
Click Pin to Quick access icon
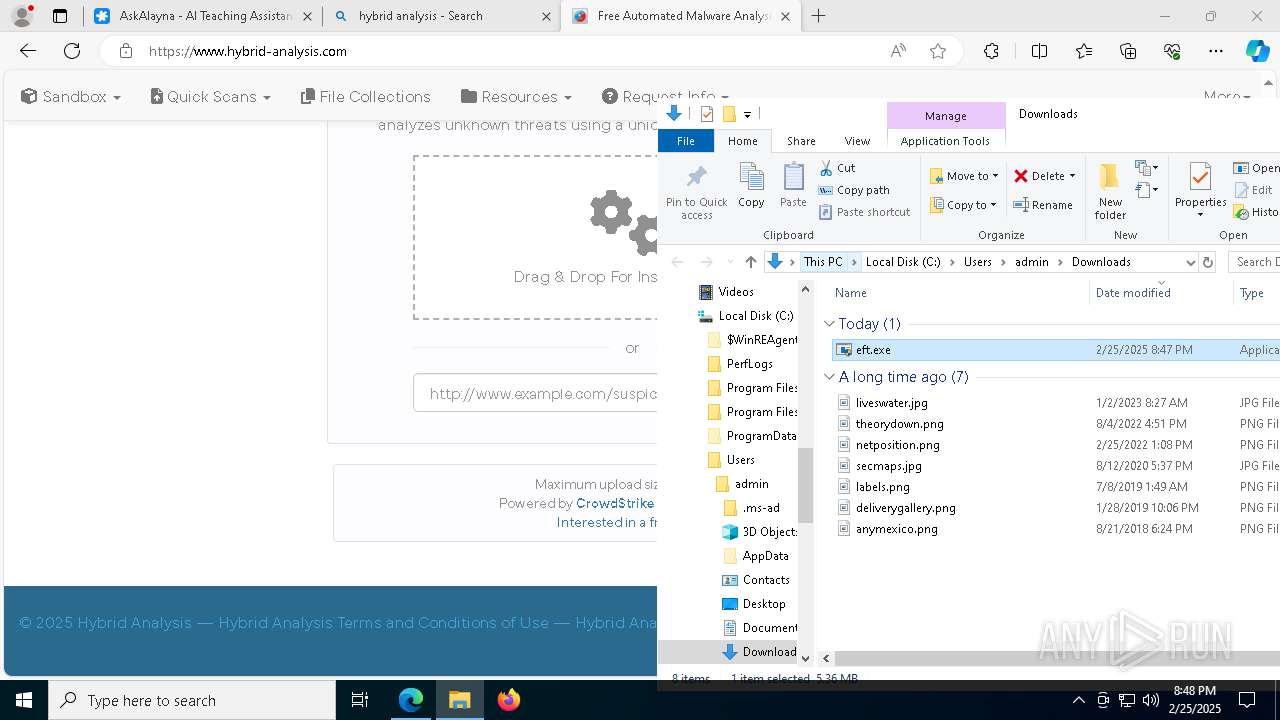[x=696, y=178]
